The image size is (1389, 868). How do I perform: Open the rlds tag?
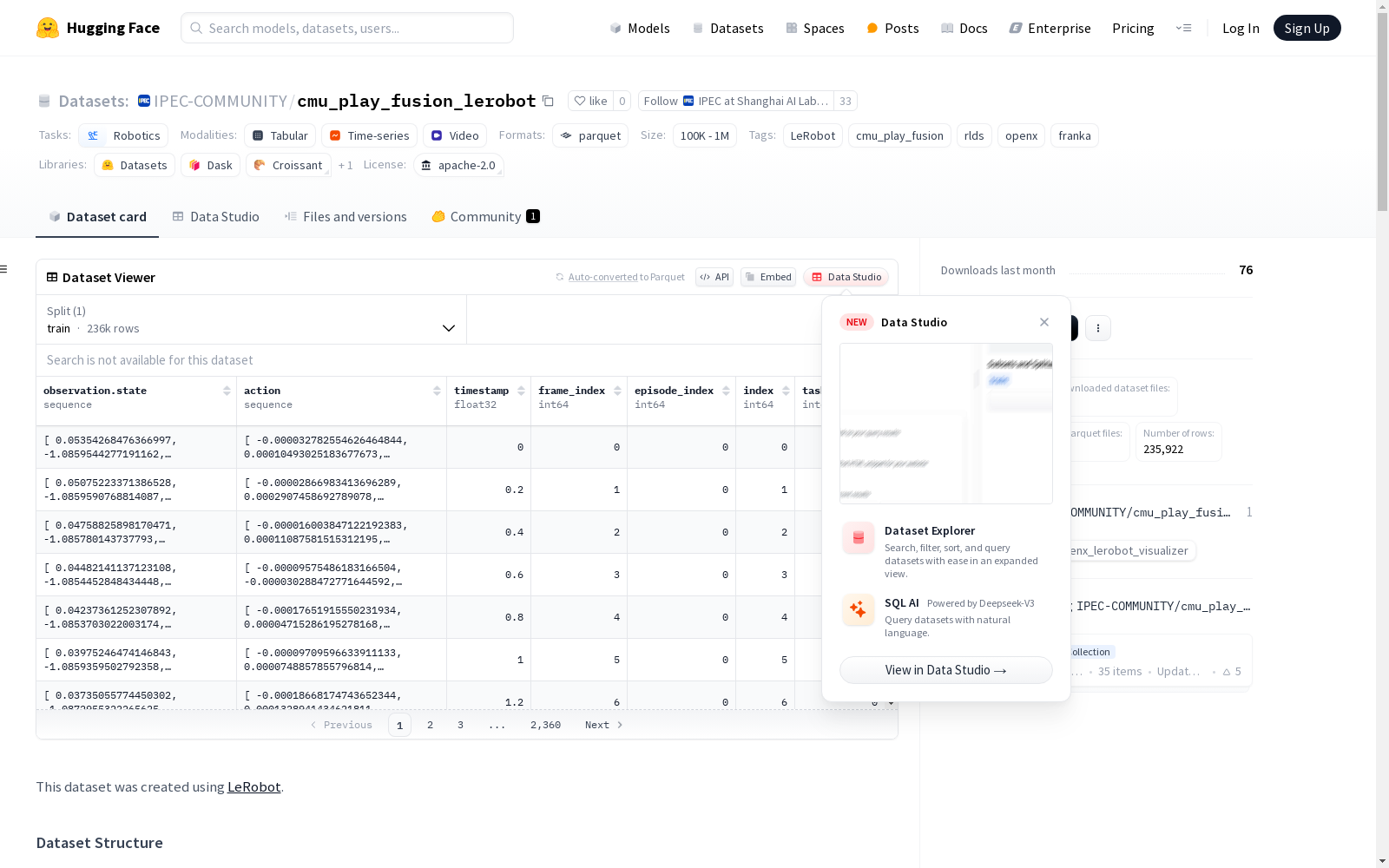[974, 135]
